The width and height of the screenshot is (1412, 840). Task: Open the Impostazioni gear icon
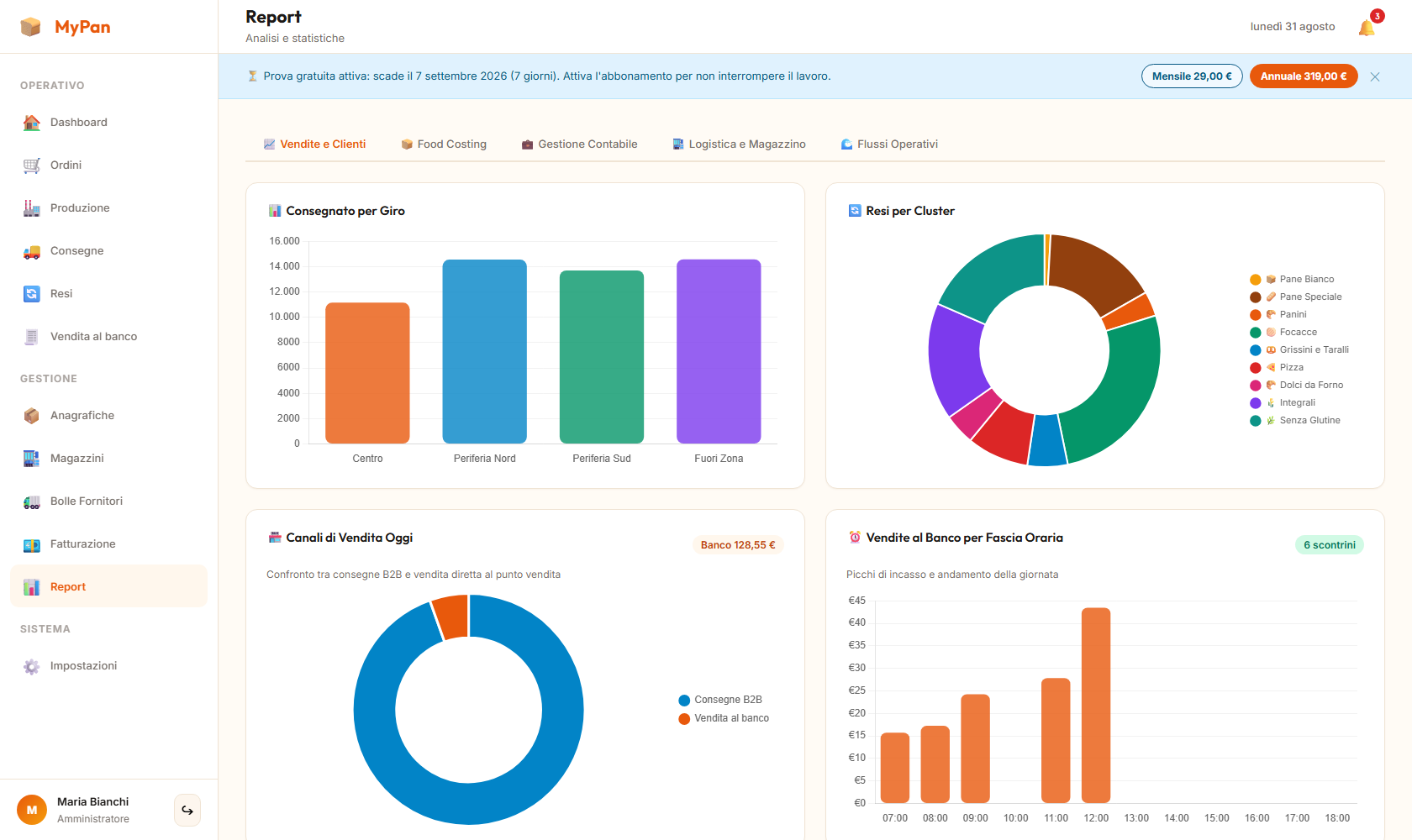[32, 666]
